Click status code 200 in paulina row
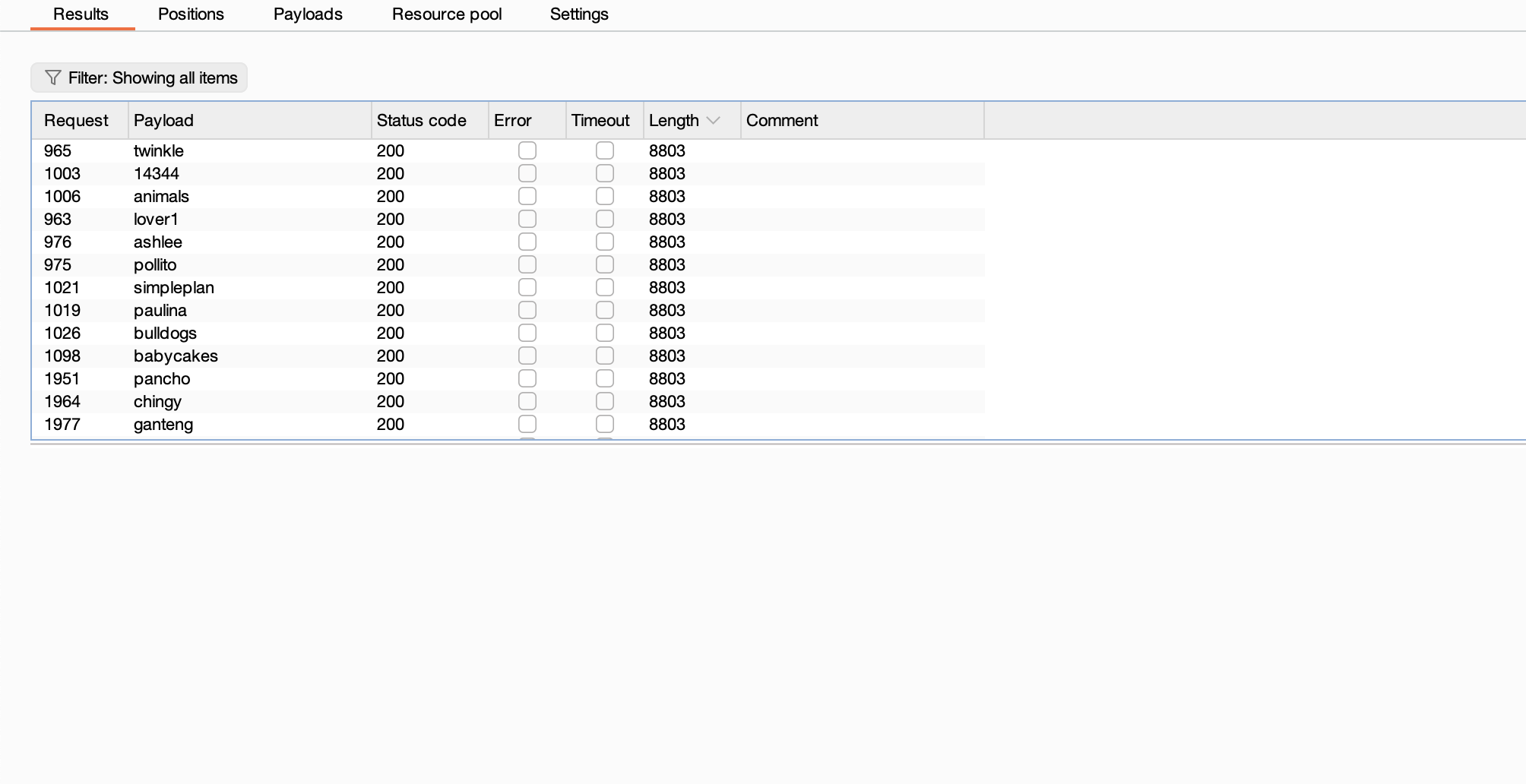This screenshot has width=1526, height=784. coord(391,310)
